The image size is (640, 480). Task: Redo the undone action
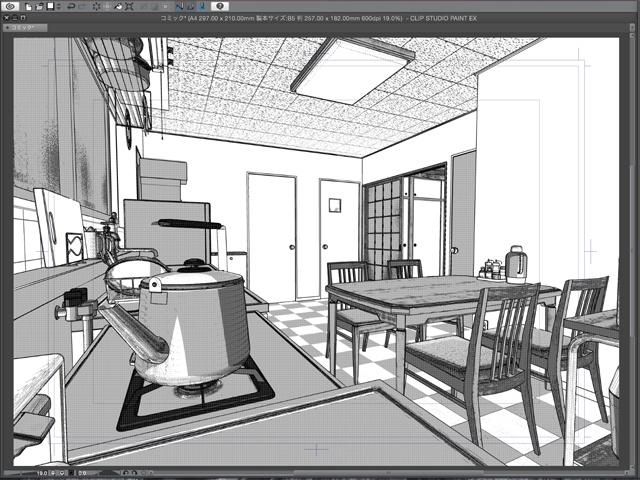(x=82, y=7)
